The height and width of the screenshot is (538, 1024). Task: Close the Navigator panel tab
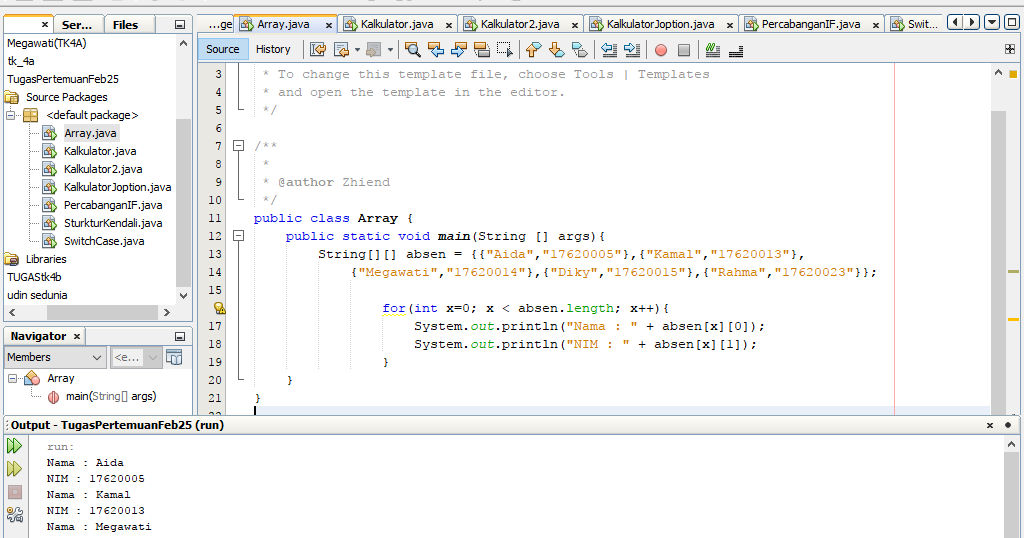(76, 336)
